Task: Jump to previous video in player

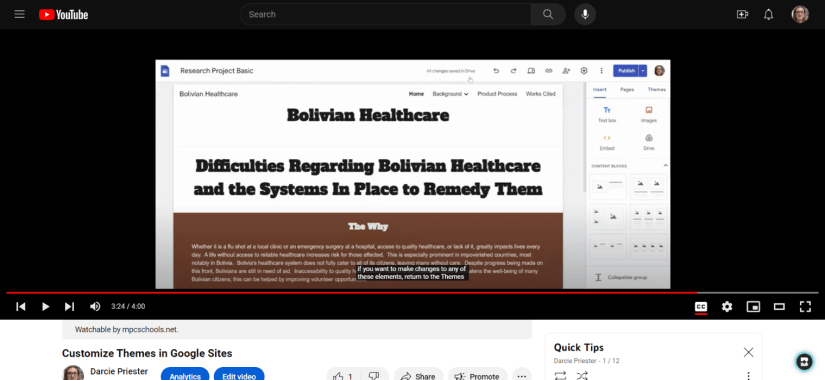Action: coord(21,306)
